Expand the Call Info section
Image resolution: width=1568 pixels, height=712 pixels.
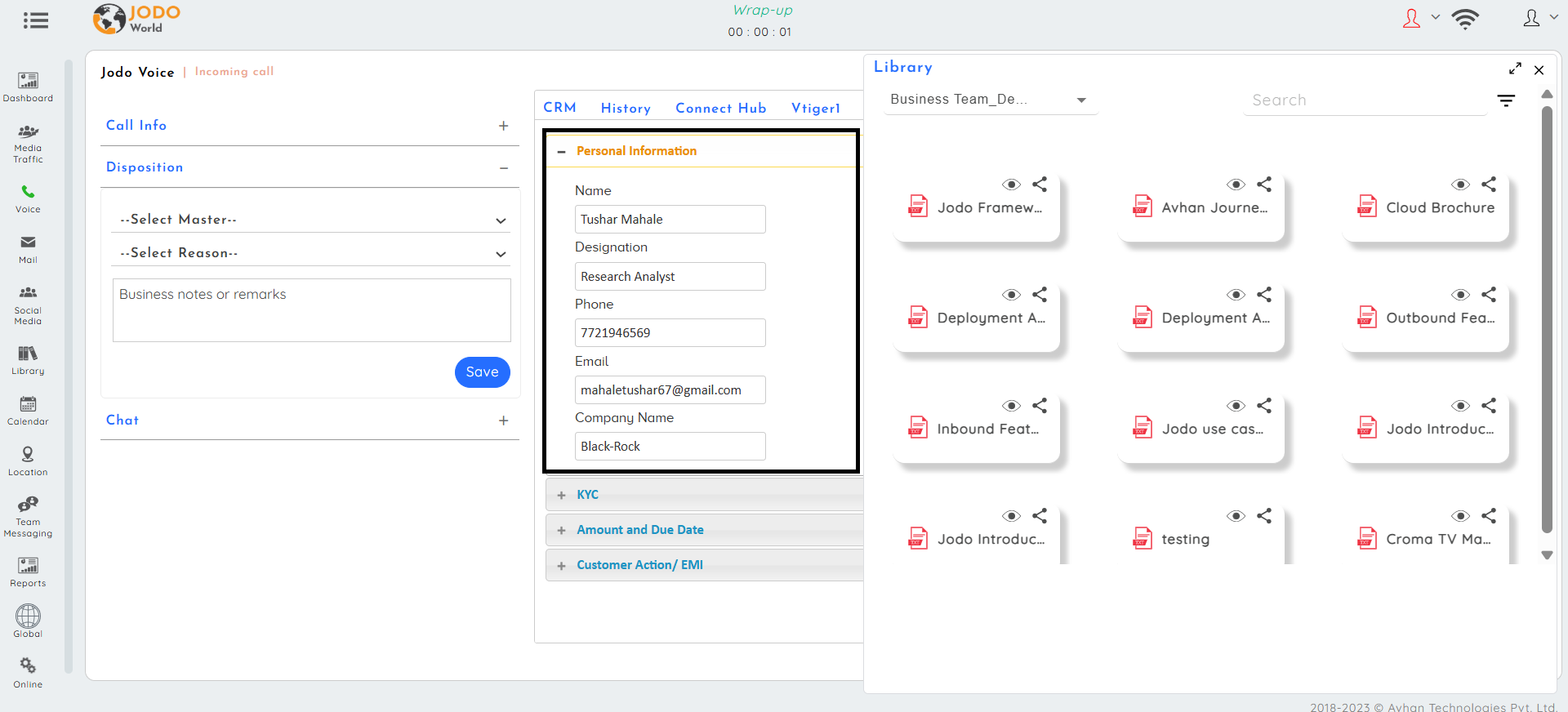point(504,126)
